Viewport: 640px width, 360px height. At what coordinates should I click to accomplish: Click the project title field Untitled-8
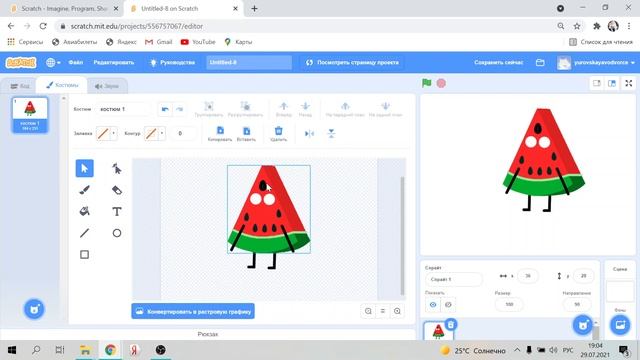click(249, 62)
